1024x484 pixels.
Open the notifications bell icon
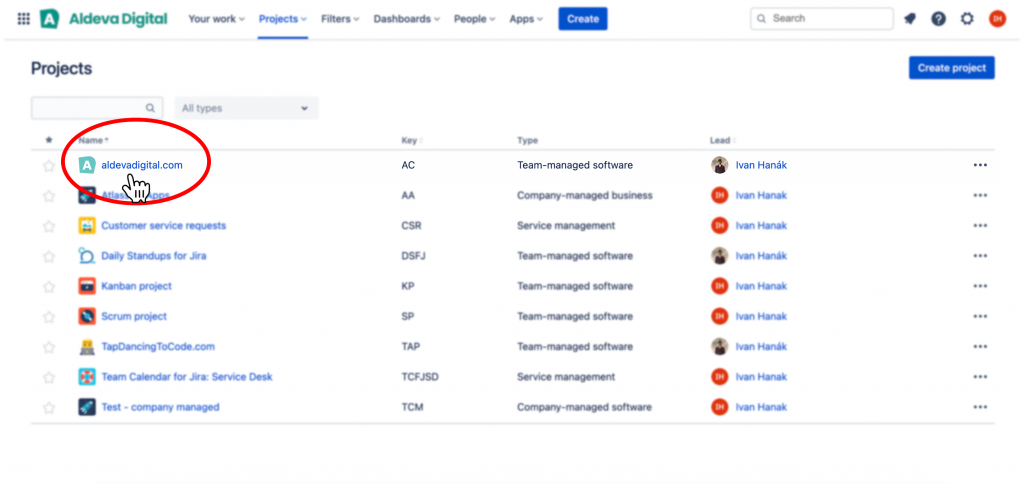(910, 19)
